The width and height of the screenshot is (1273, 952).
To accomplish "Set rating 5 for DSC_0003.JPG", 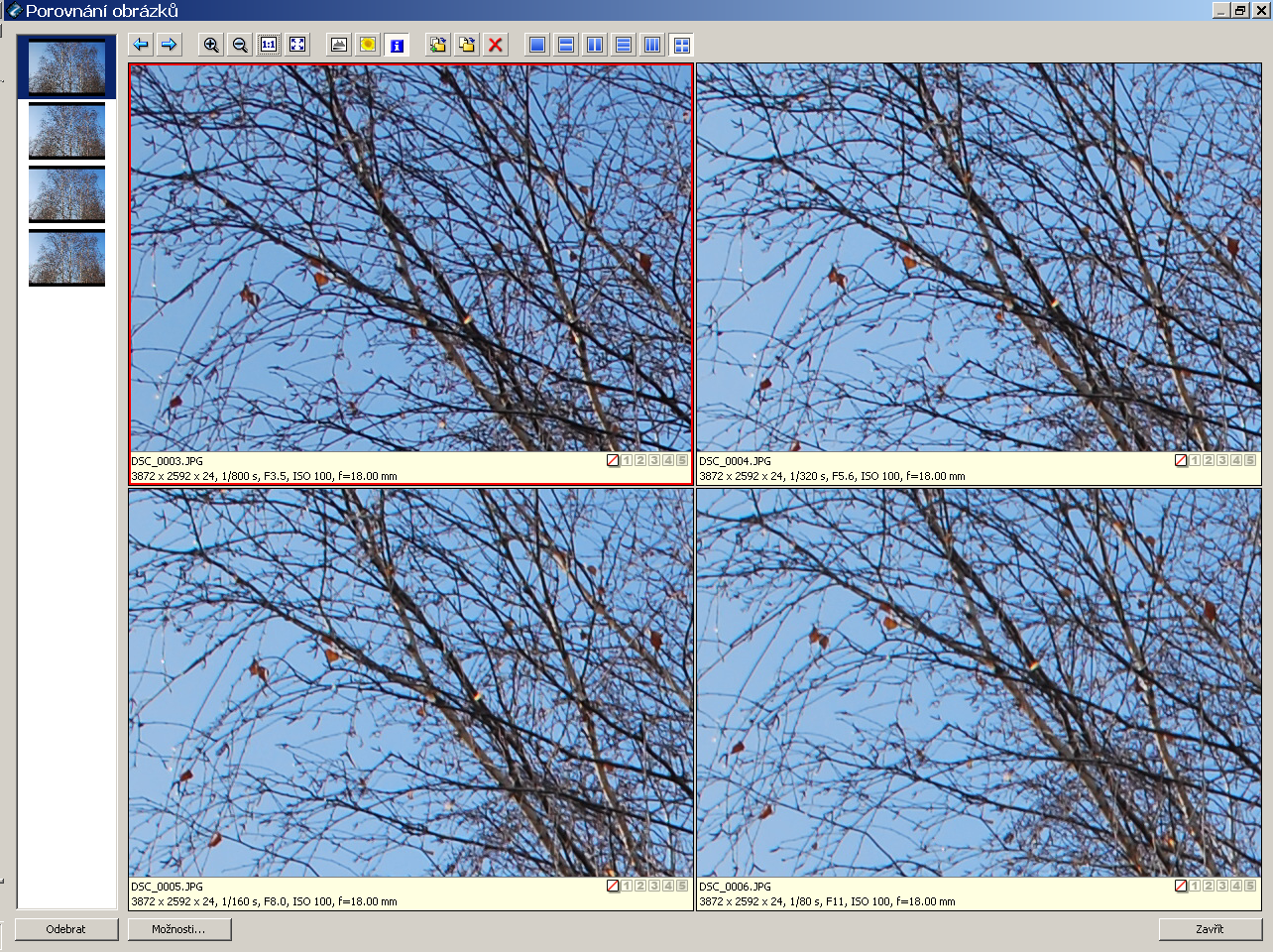I will (682, 460).
